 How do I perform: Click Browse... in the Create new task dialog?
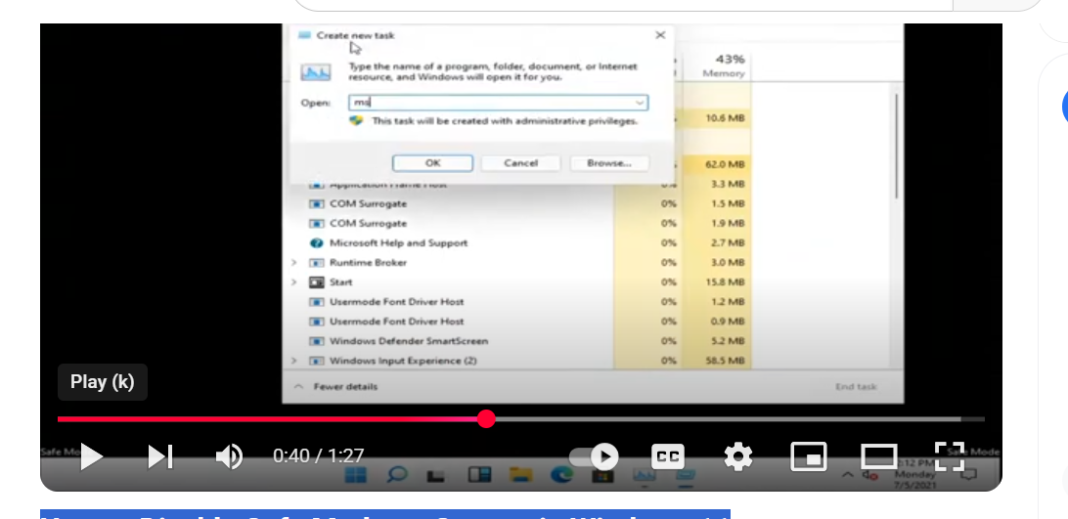pos(609,163)
